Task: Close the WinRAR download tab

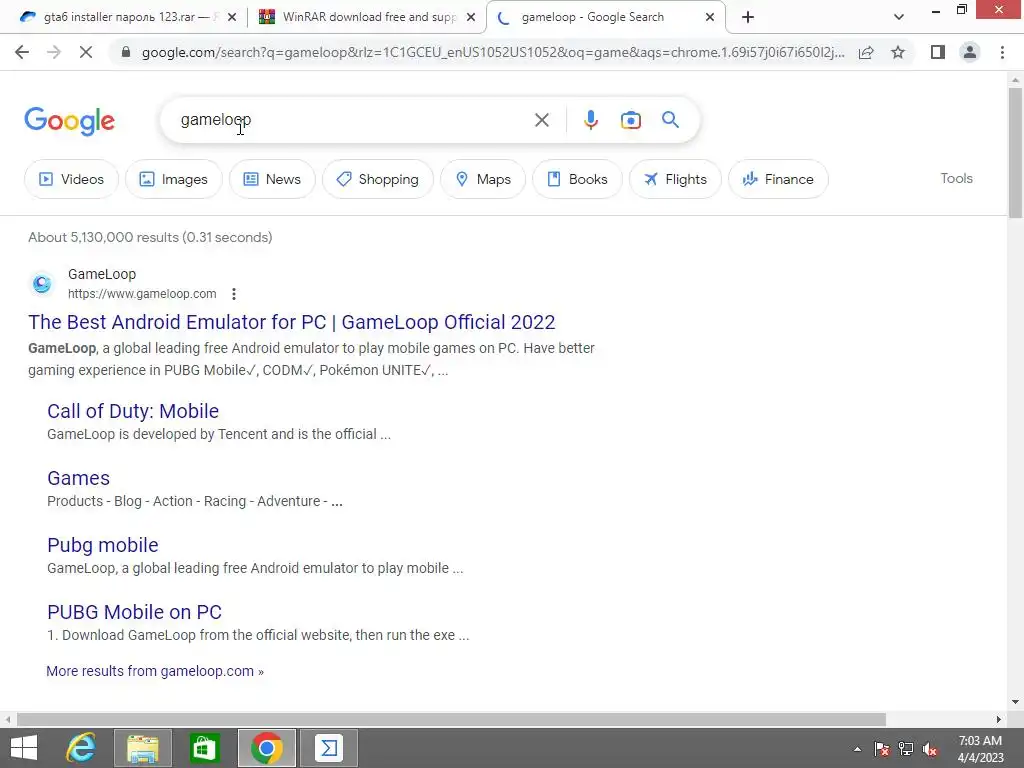Action: pyautogui.click(x=470, y=18)
